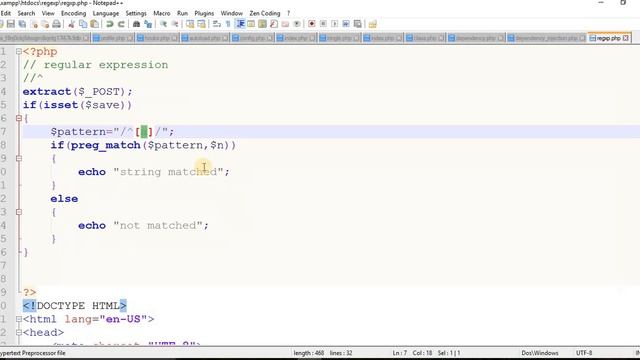Close the dependency_injection.php tab
The height and width of the screenshot is (360, 640).
tap(582, 38)
